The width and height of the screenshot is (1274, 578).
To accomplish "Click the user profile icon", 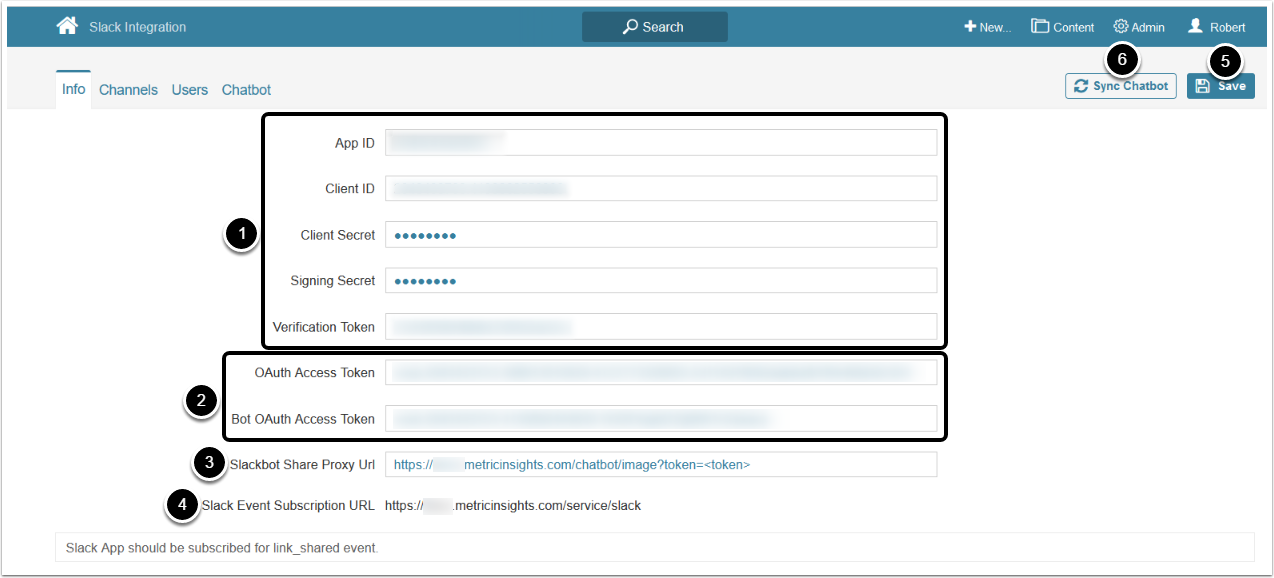I will (x=1195, y=27).
